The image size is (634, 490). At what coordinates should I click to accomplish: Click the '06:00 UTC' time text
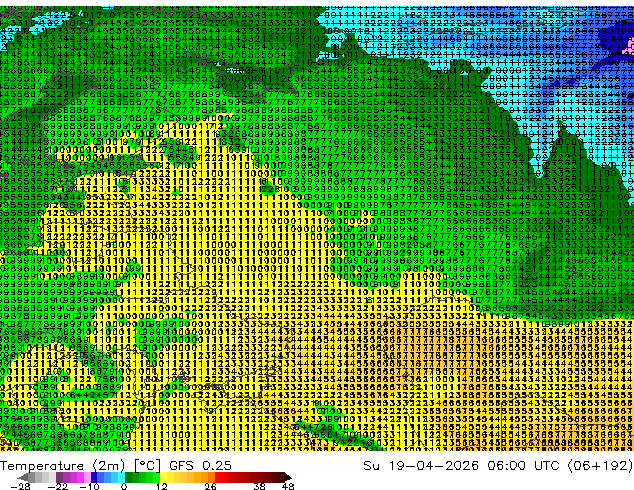(526, 466)
